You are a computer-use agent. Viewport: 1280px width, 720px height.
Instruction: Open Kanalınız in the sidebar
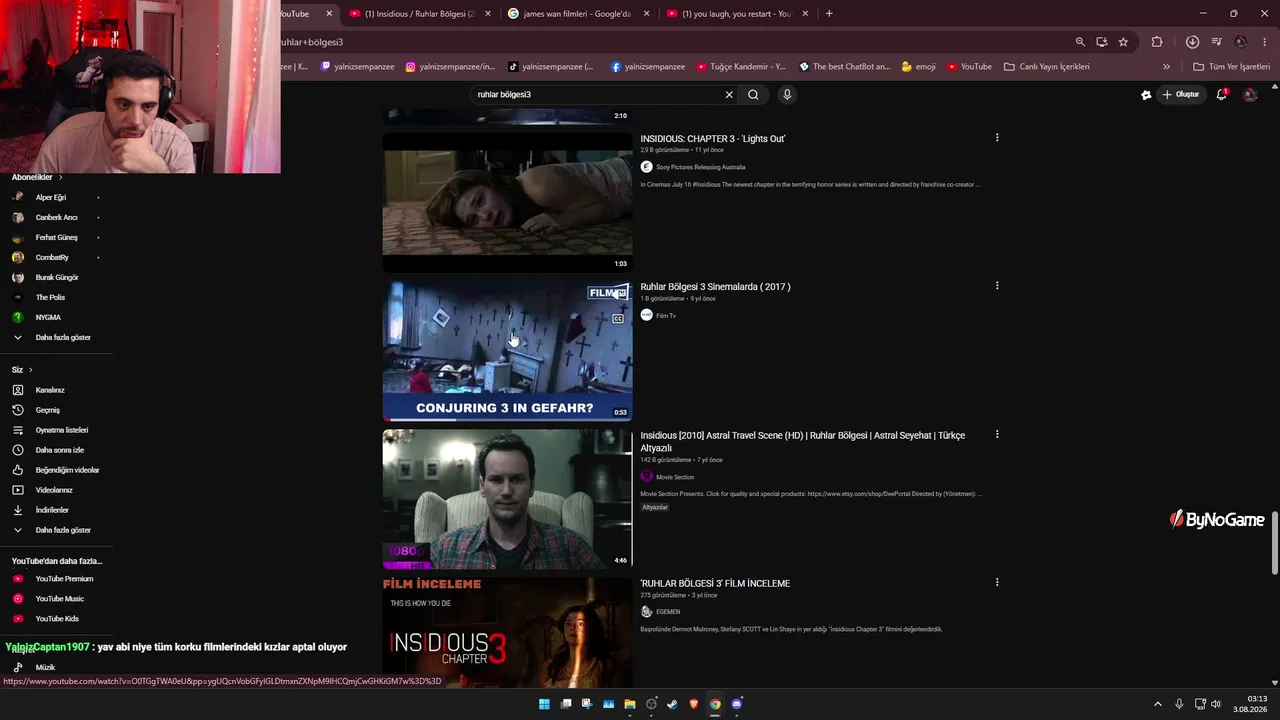(50, 390)
